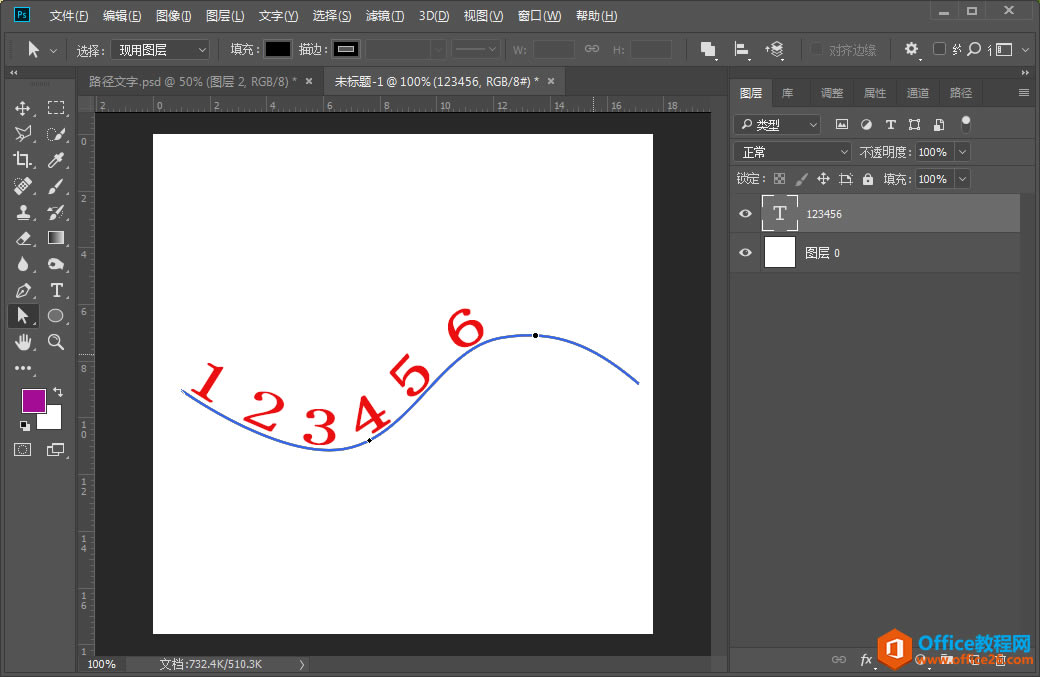This screenshot has width=1040, height=677.
Task: Select the Quick Selection tool
Action: click(x=56, y=134)
